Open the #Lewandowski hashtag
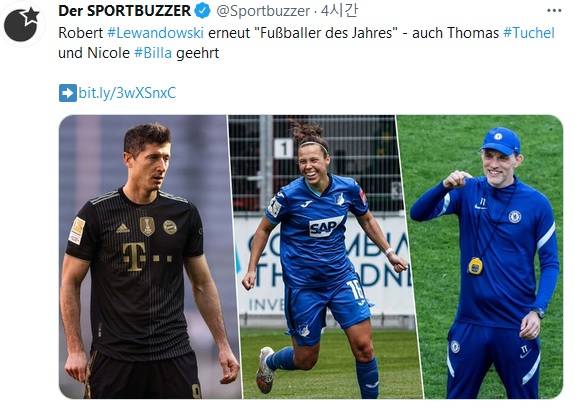Viewport: 575px width, 409px height. click(x=155, y=33)
